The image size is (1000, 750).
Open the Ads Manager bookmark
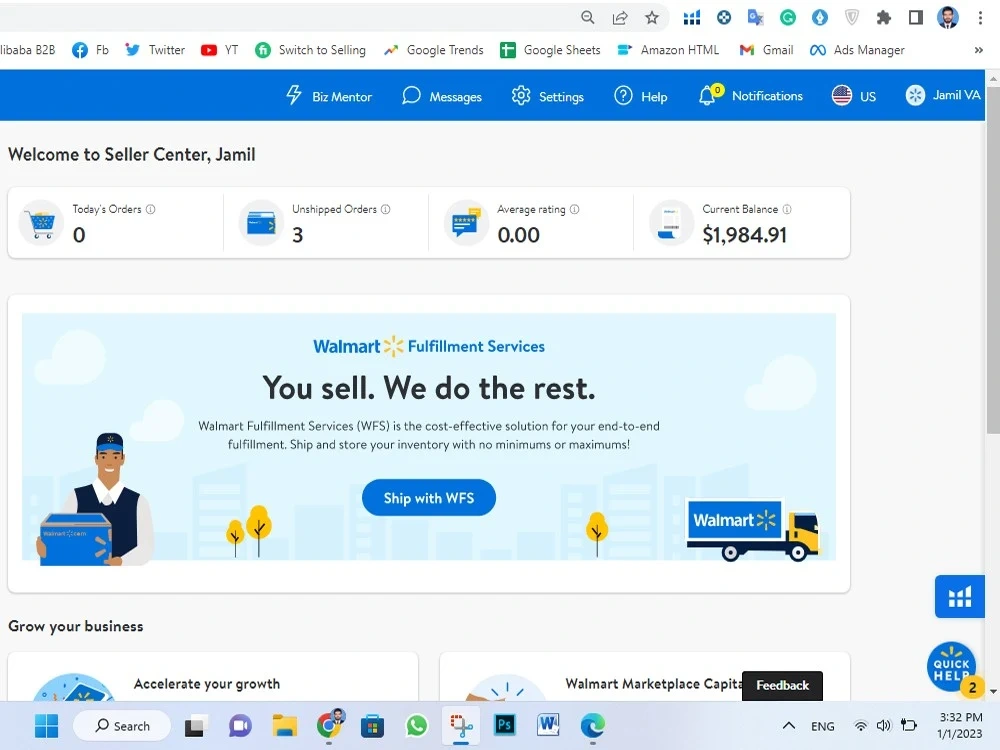(857, 50)
